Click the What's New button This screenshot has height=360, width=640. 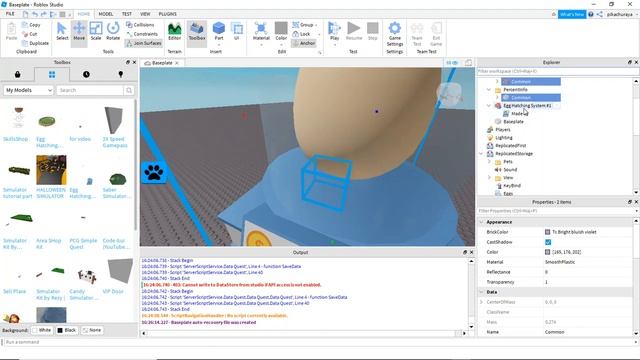coord(572,14)
